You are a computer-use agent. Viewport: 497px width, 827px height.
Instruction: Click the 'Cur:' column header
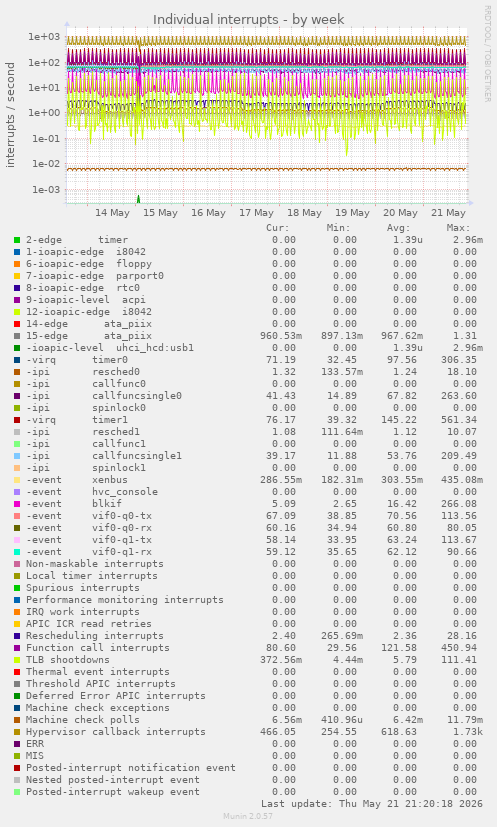point(278,228)
